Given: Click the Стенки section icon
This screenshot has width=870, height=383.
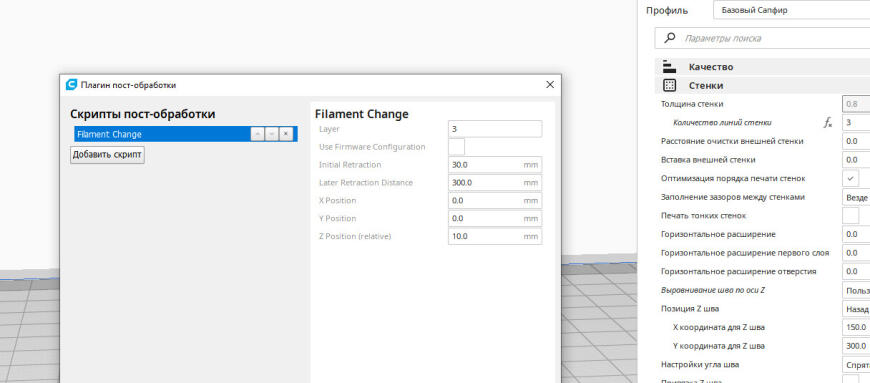Looking at the screenshot, I should (x=670, y=85).
